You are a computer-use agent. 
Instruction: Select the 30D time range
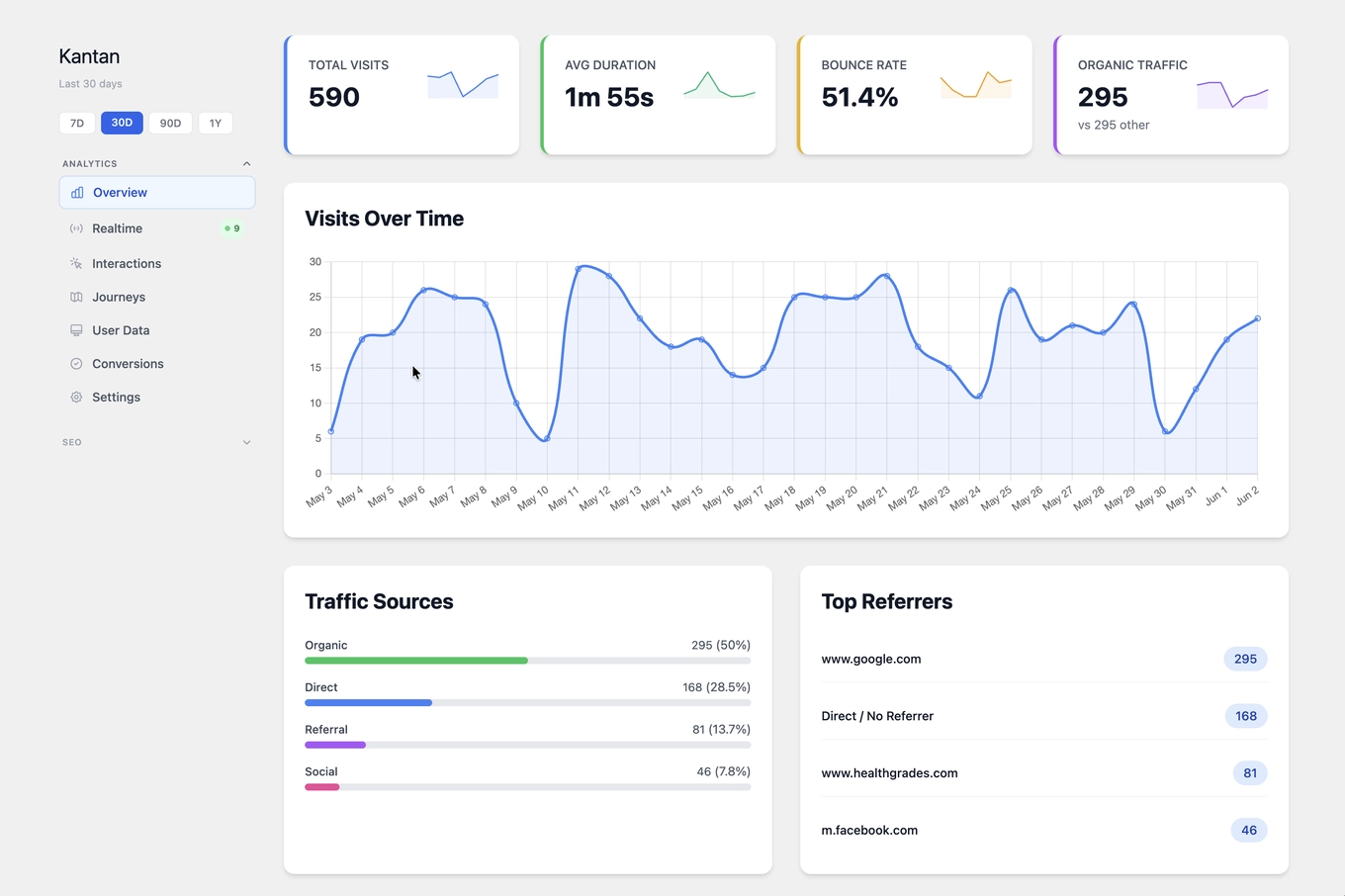122,123
